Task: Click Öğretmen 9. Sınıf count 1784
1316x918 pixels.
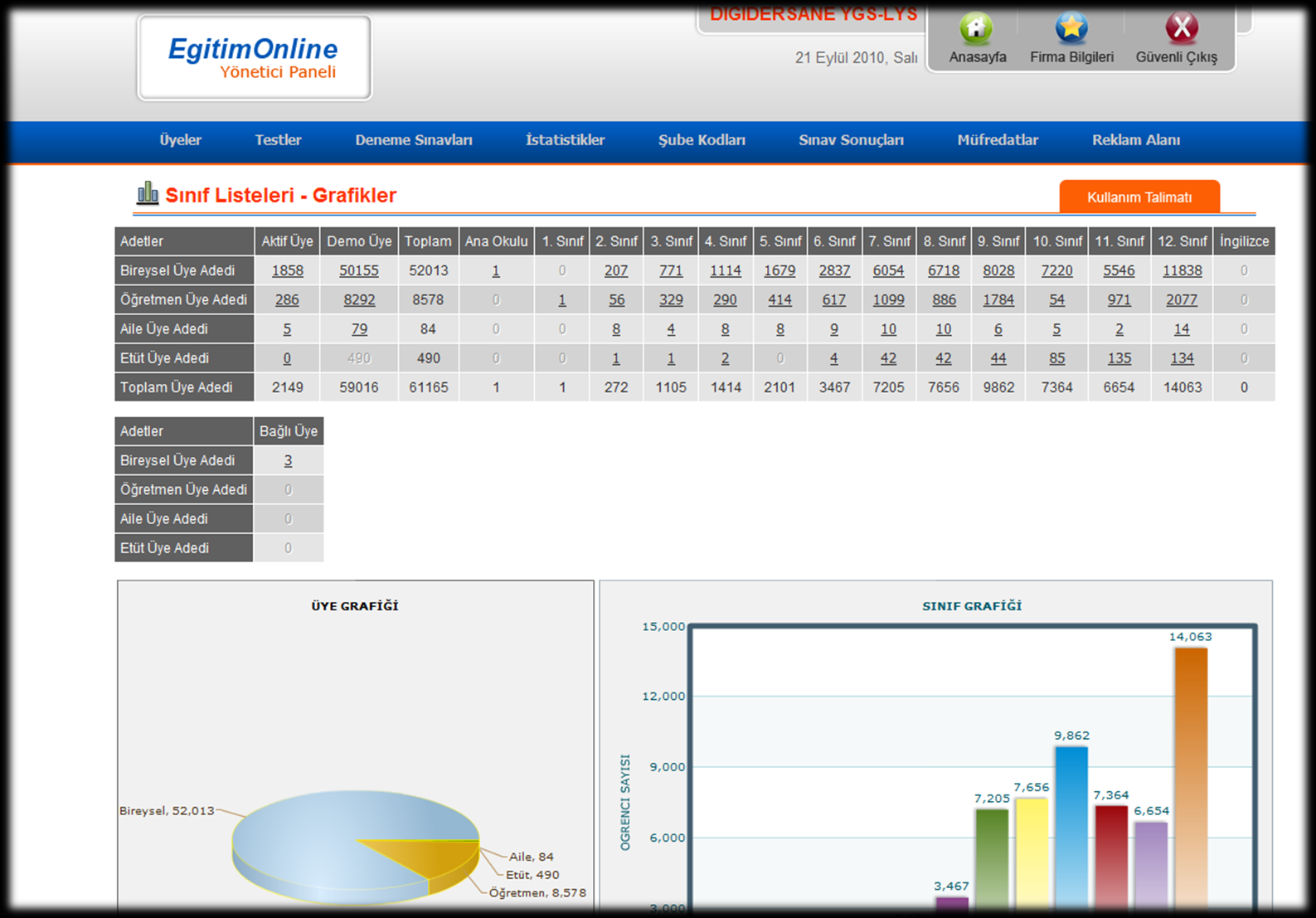Action: pos(998,299)
